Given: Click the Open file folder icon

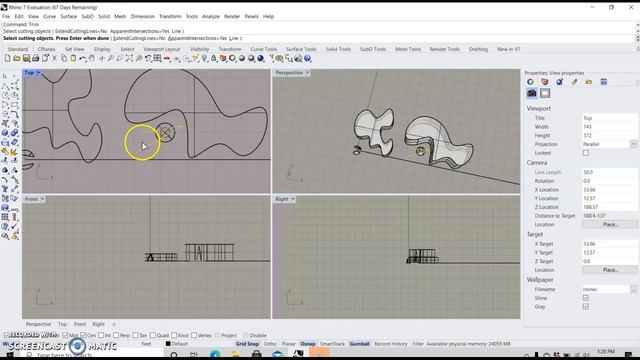Looking at the screenshot, I should [17, 59].
